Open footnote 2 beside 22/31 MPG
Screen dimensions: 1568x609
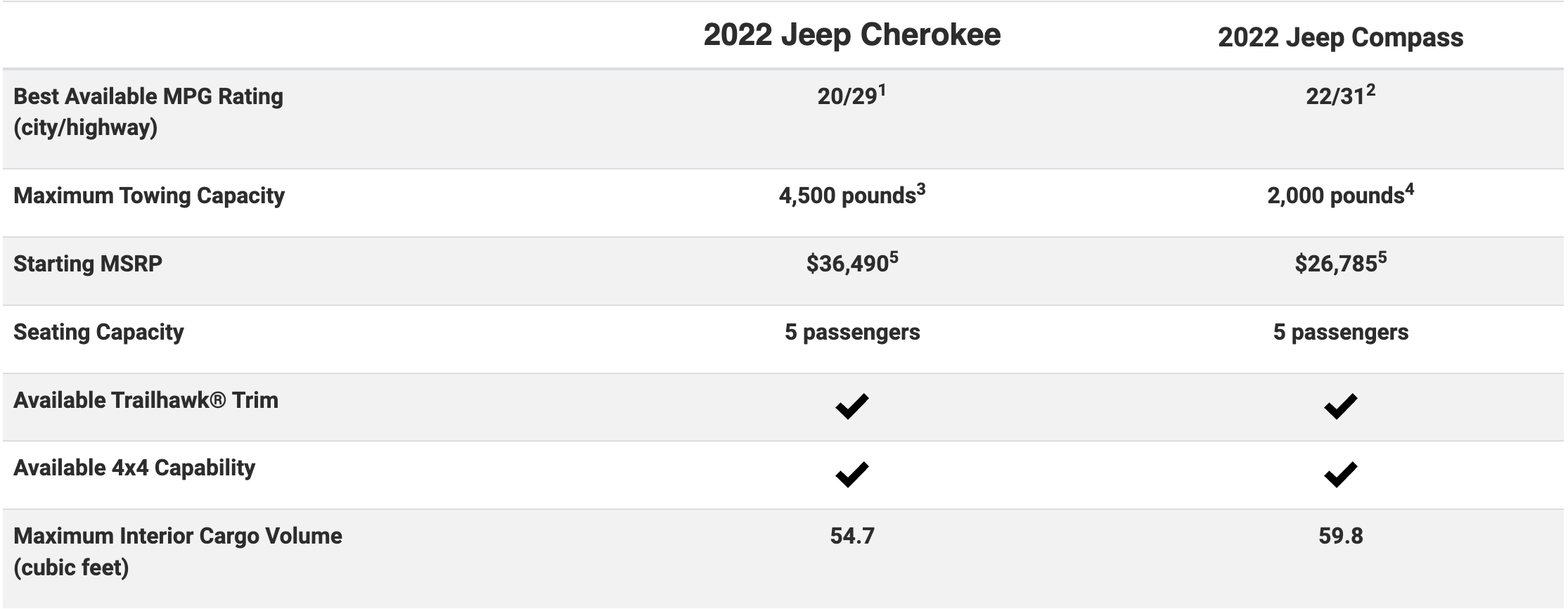click(1370, 90)
